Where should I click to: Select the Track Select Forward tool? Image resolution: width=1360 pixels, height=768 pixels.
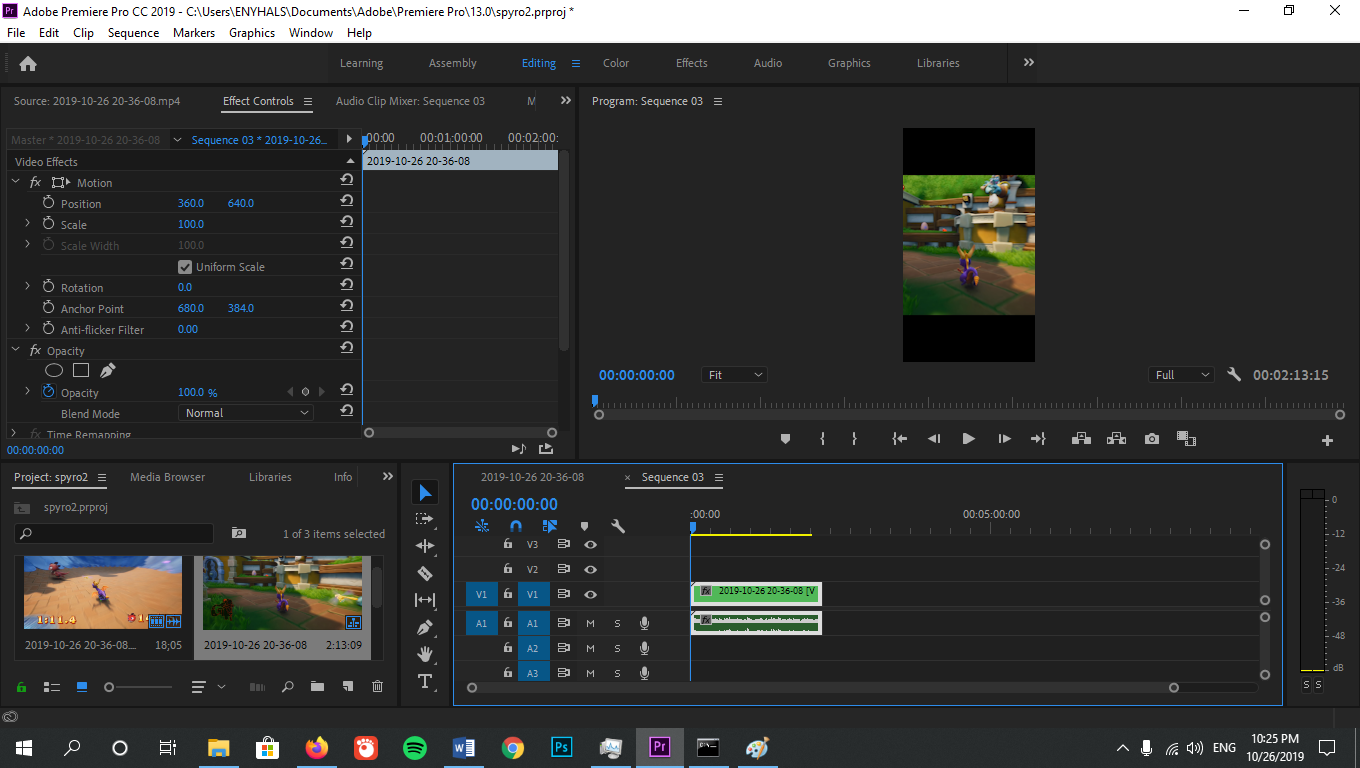click(x=425, y=519)
